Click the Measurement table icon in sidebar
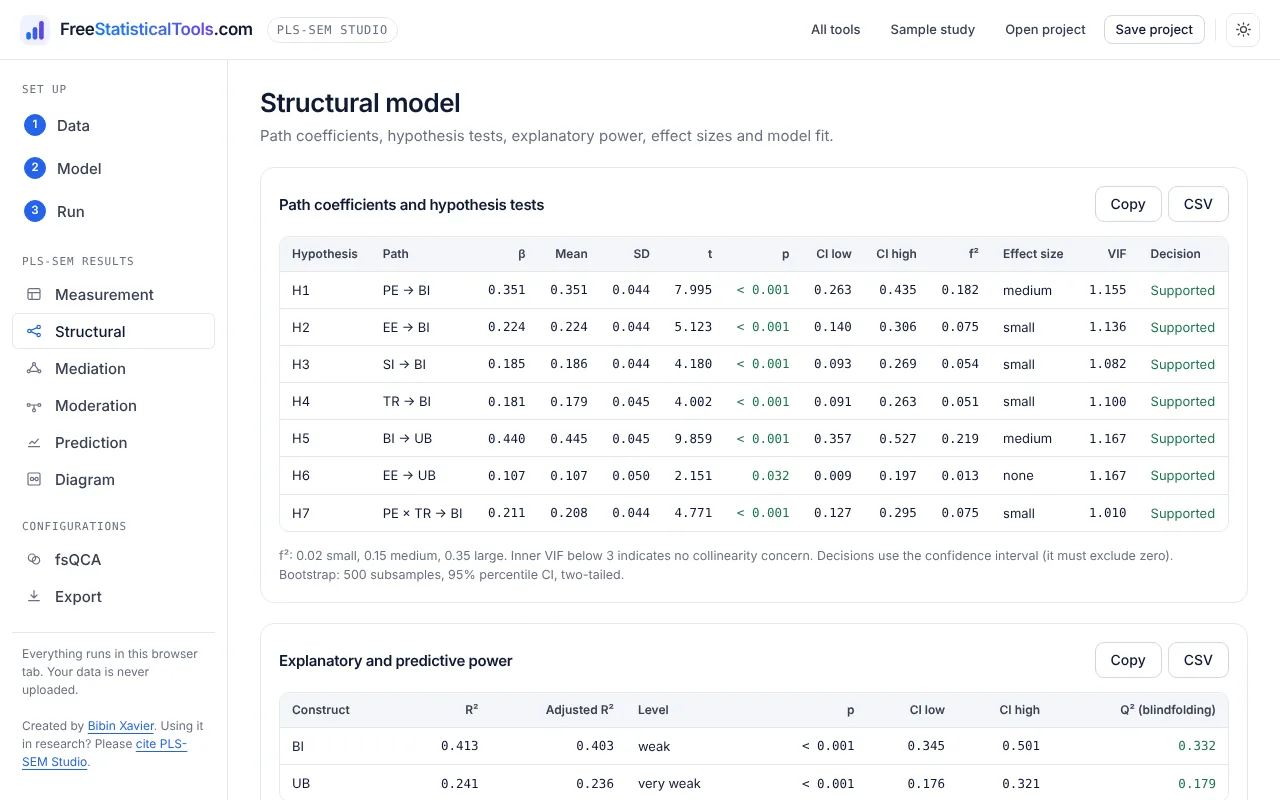The height and width of the screenshot is (800, 1280). (34, 295)
